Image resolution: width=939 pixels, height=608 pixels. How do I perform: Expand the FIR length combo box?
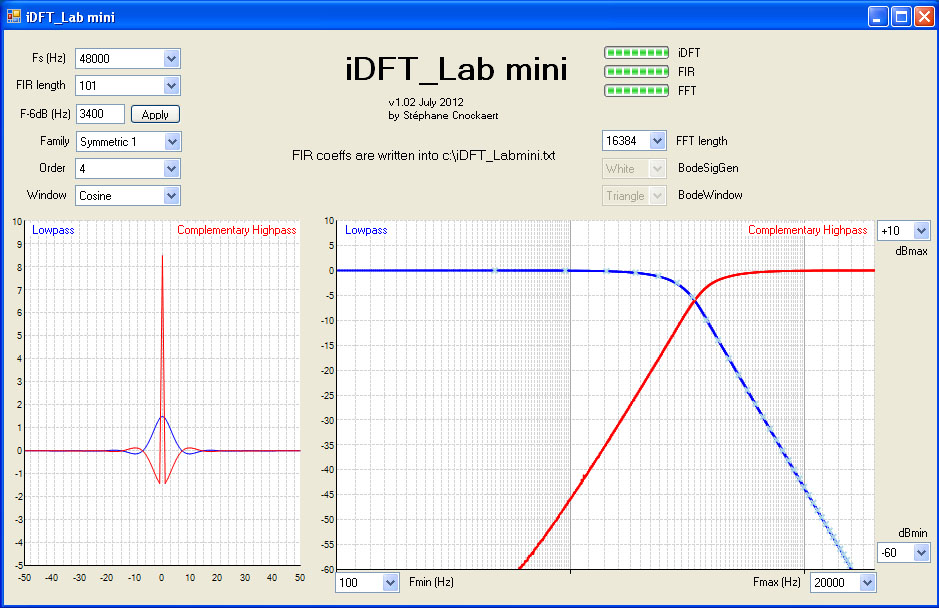171,86
